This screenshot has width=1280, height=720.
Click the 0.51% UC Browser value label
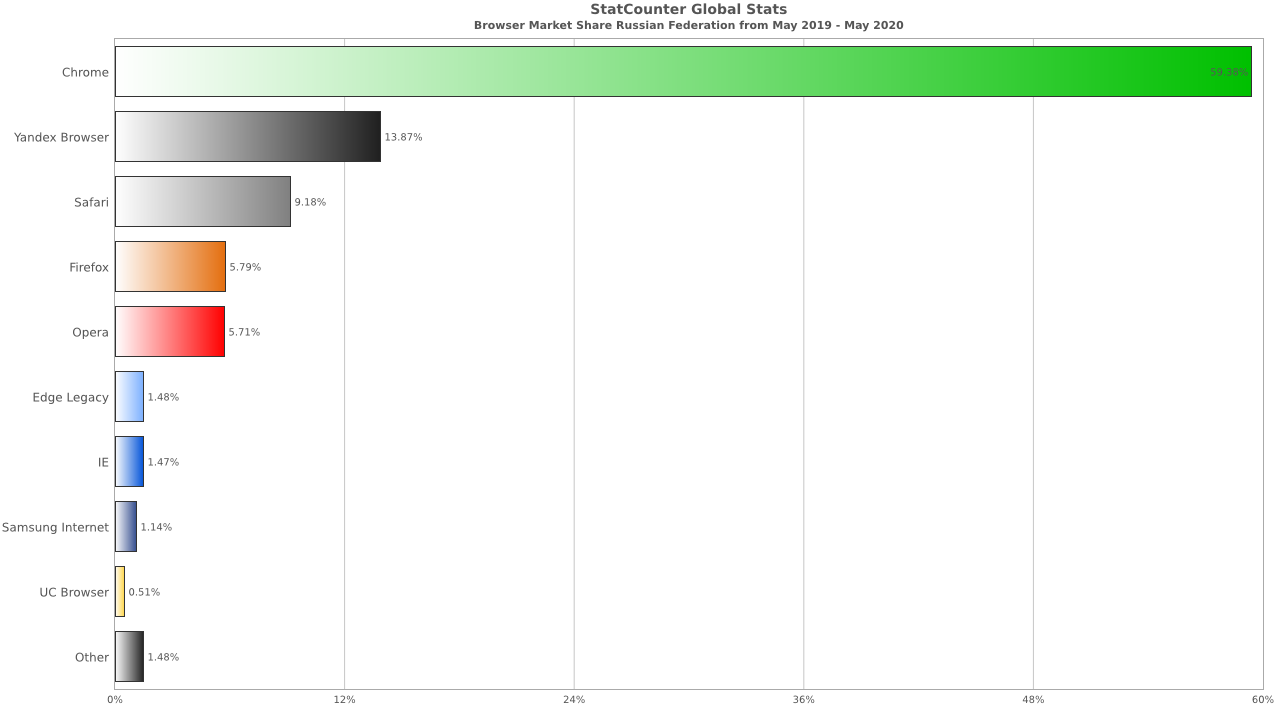tap(144, 592)
